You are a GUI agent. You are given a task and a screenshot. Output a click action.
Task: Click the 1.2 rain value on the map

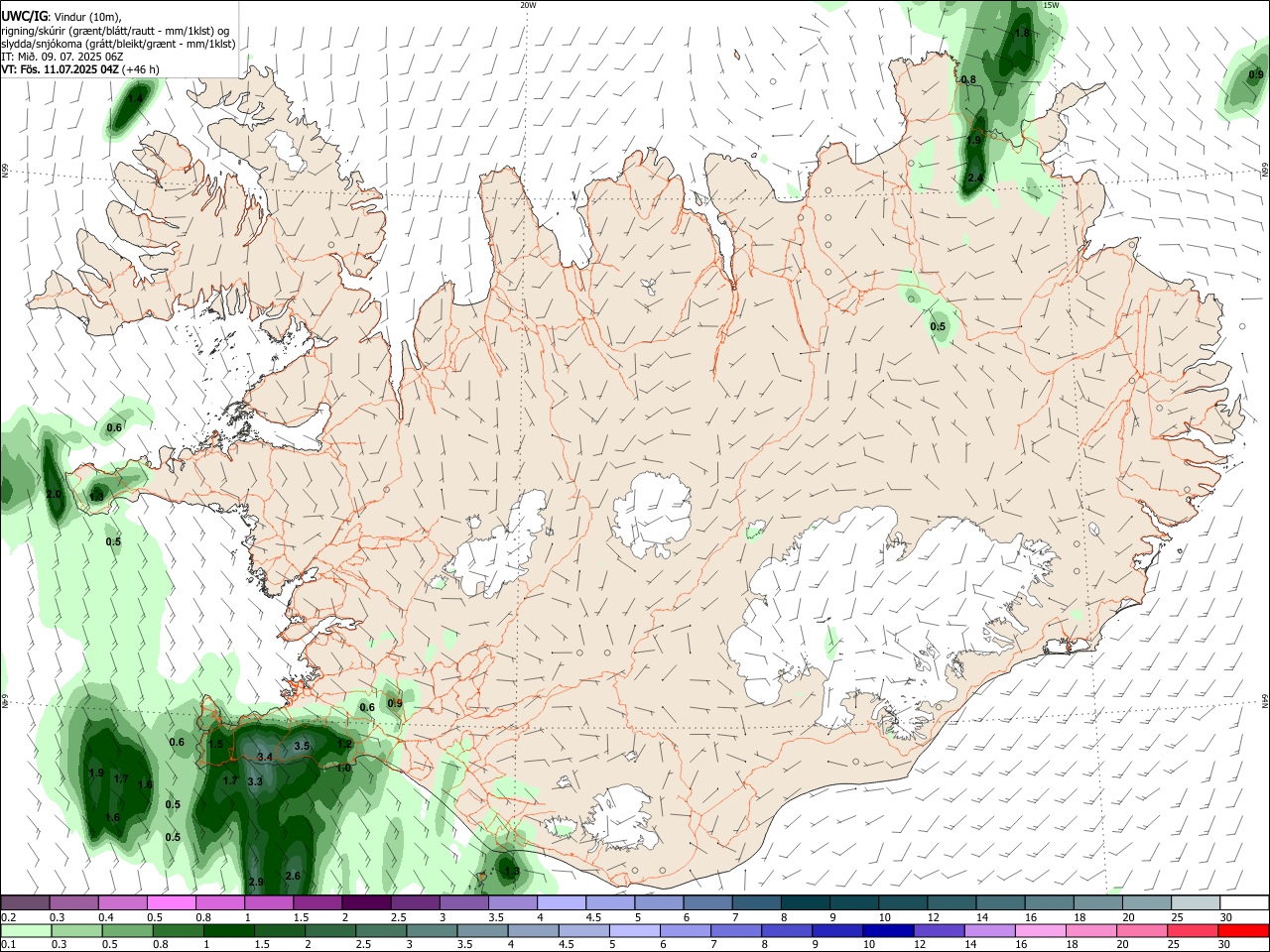click(x=345, y=744)
